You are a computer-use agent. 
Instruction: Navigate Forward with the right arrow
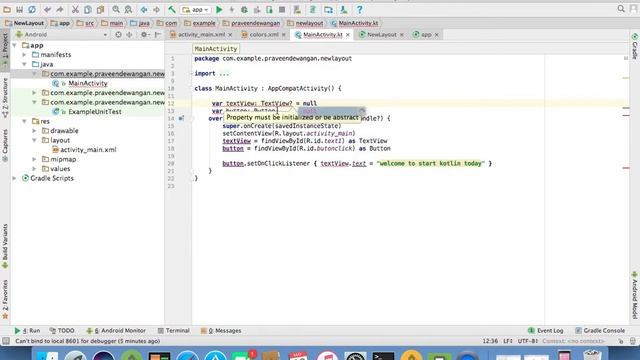click(156, 9)
